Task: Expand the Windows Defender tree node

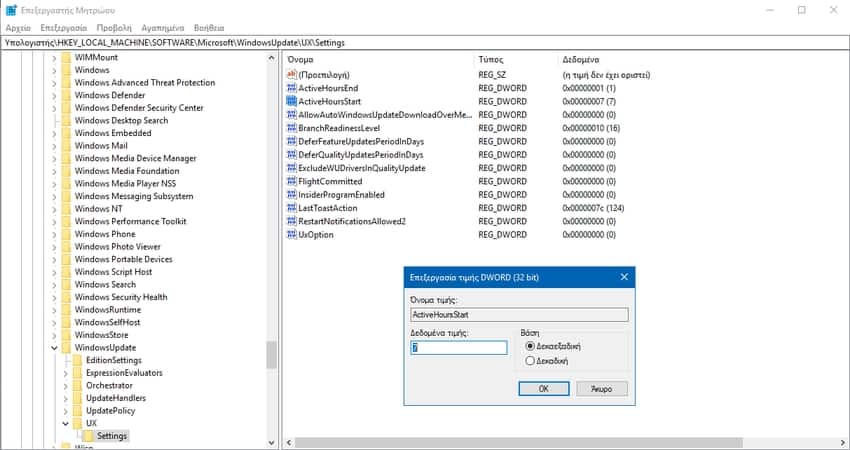Action: pos(54,95)
